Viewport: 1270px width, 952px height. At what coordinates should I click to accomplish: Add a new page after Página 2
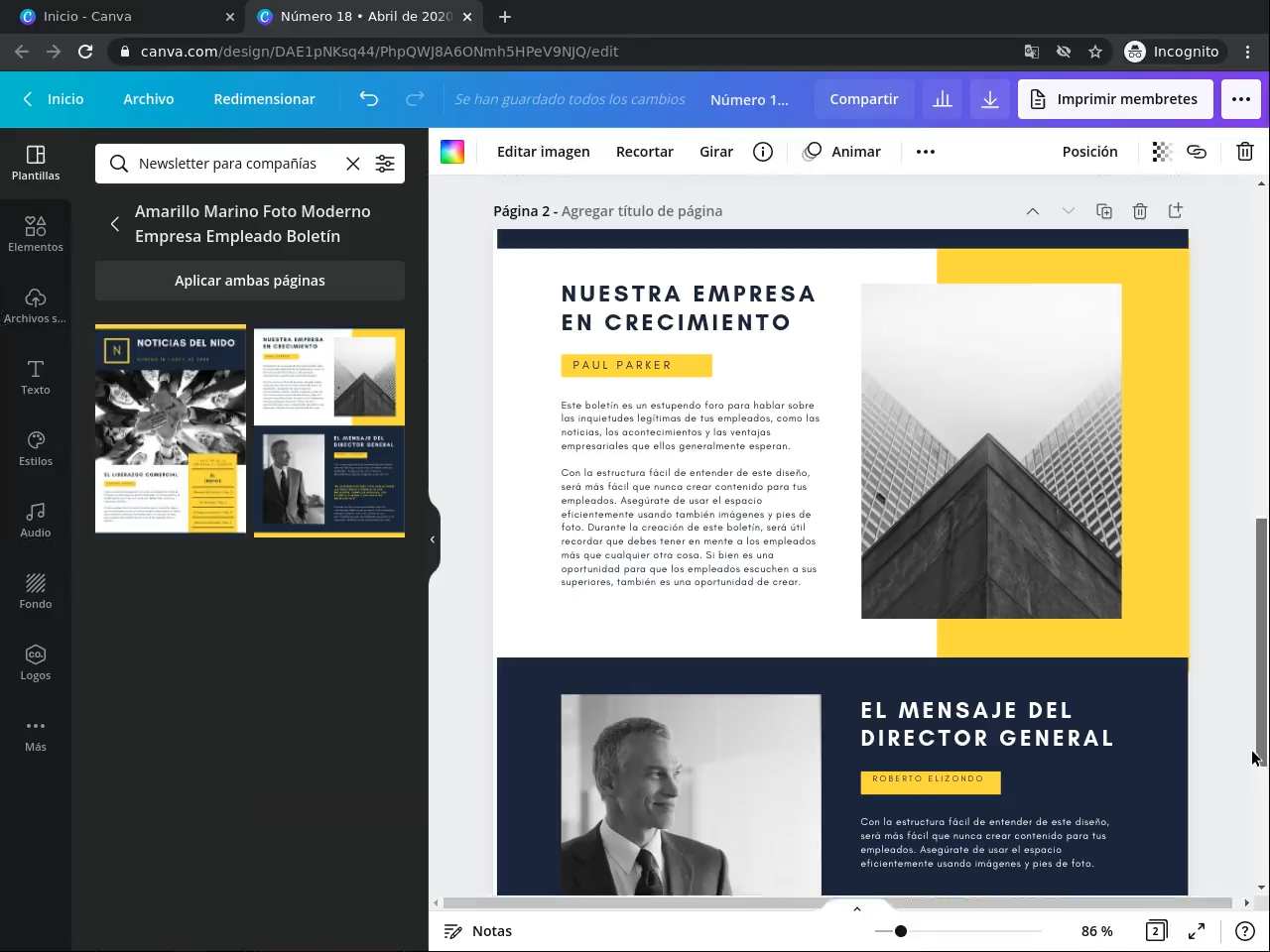(1176, 211)
